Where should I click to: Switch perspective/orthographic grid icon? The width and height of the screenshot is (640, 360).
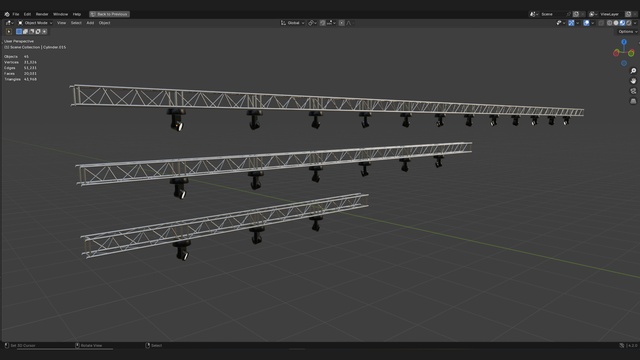point(633,101)
